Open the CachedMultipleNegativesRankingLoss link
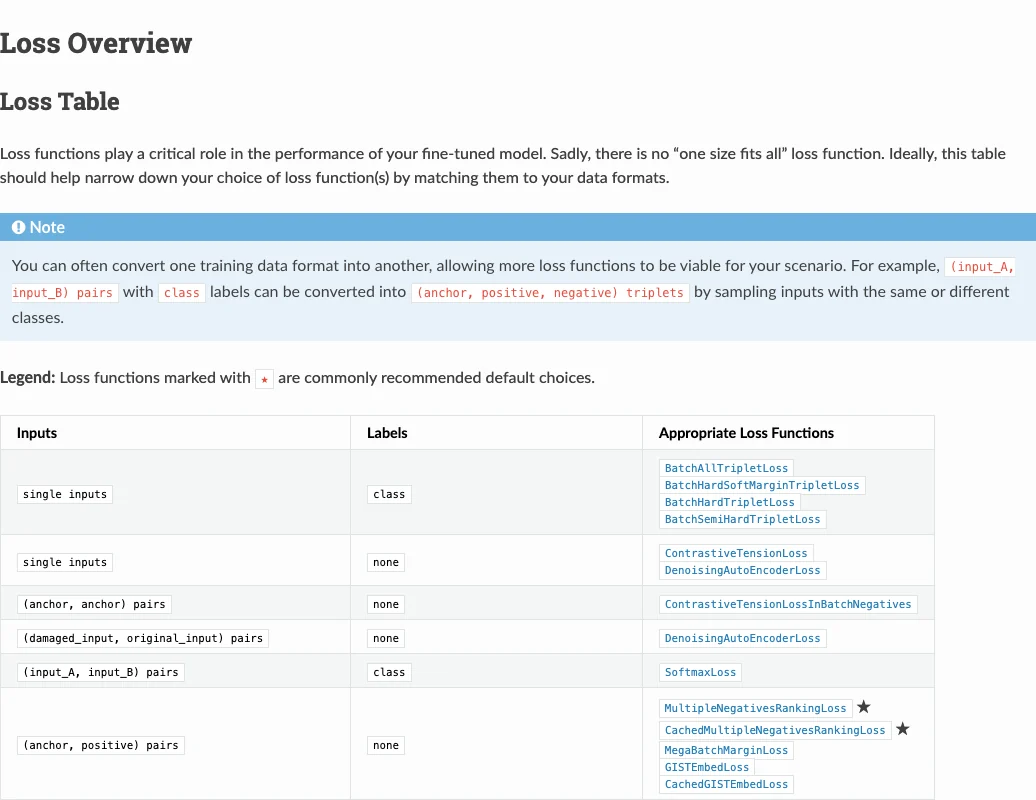The height and width of the screenshot is (800, 1036). click(x=775, y=730)
